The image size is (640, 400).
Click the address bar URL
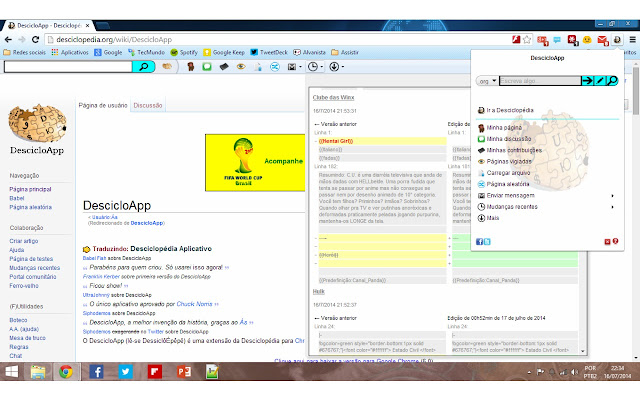tap(114, 40)
